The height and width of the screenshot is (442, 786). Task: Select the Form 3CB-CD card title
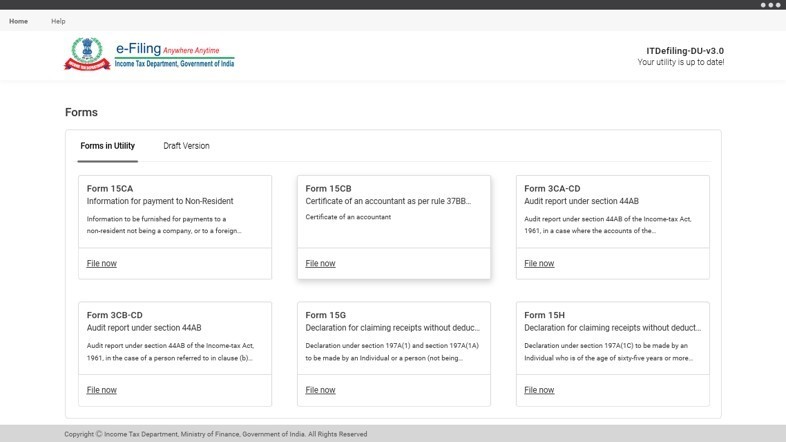click(114, 315)
